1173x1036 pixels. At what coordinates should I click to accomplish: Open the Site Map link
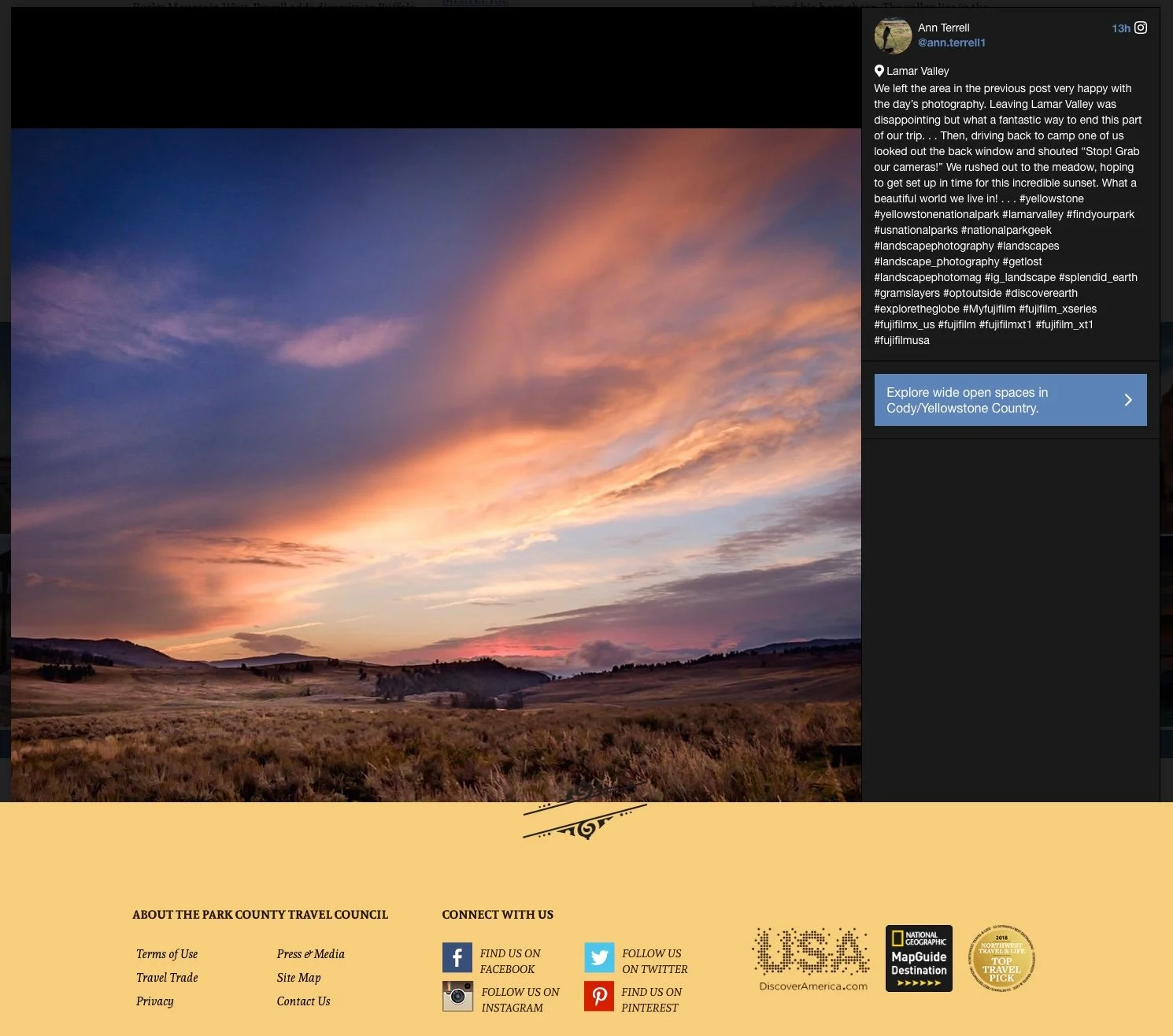coord(299,978)
